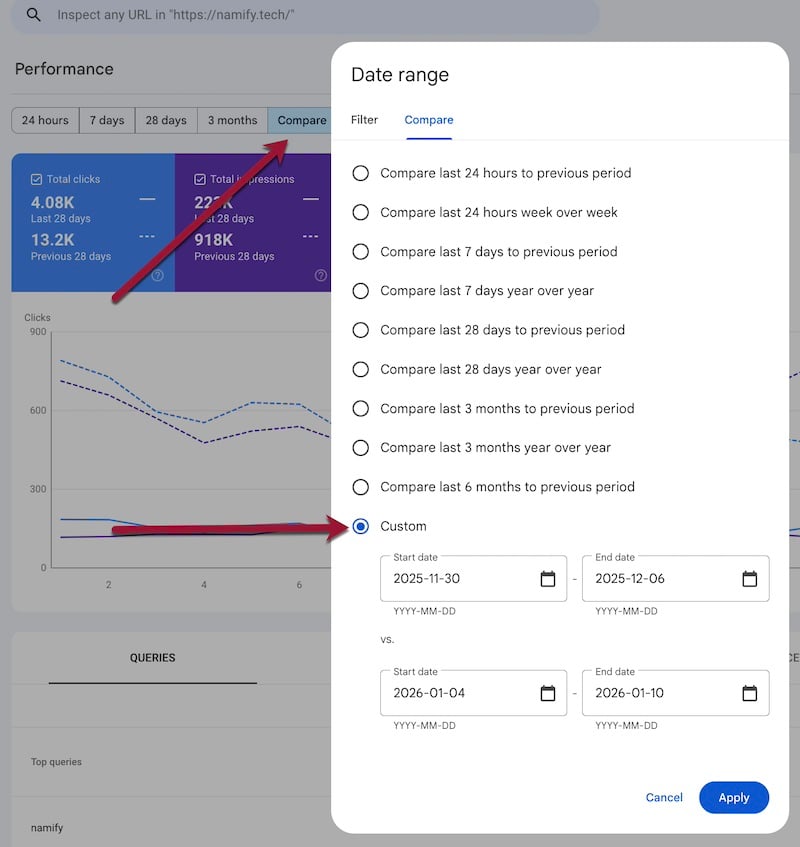The image size is (800, 847).
Task: Click help icon on Total impressions card
Action: pos(322,276)
